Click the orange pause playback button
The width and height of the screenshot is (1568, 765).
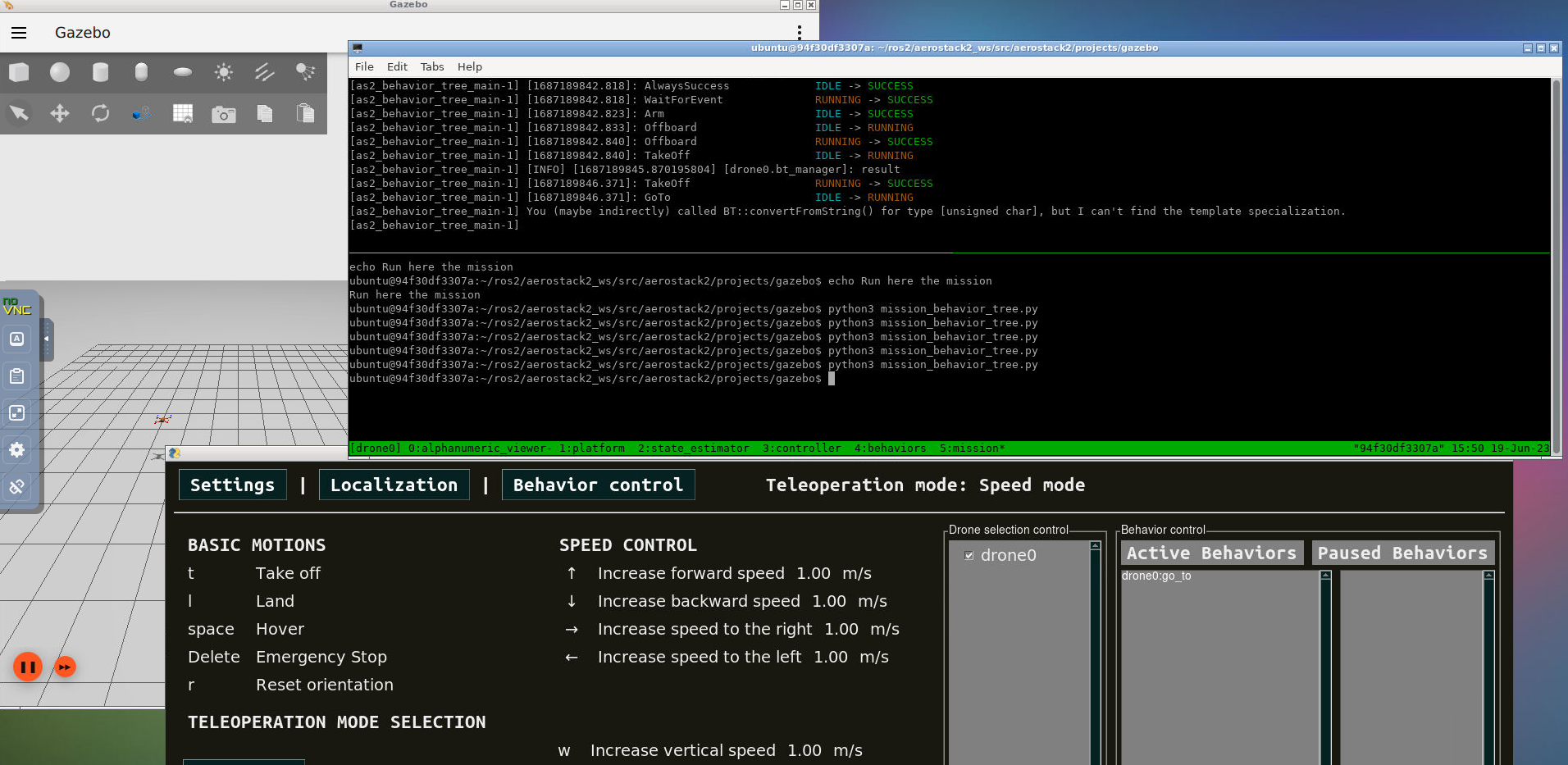[28, 667]
